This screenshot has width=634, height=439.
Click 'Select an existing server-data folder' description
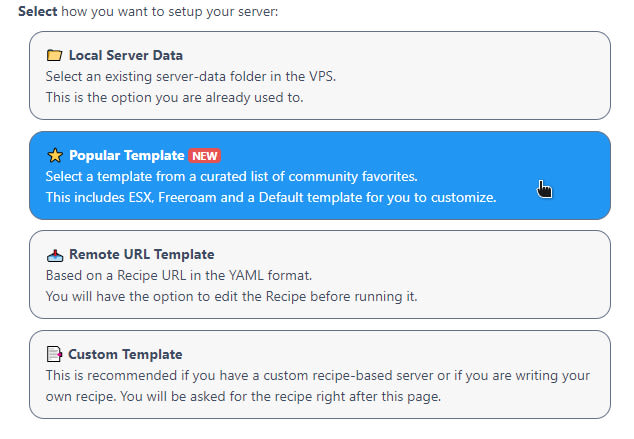click(190, 76)
